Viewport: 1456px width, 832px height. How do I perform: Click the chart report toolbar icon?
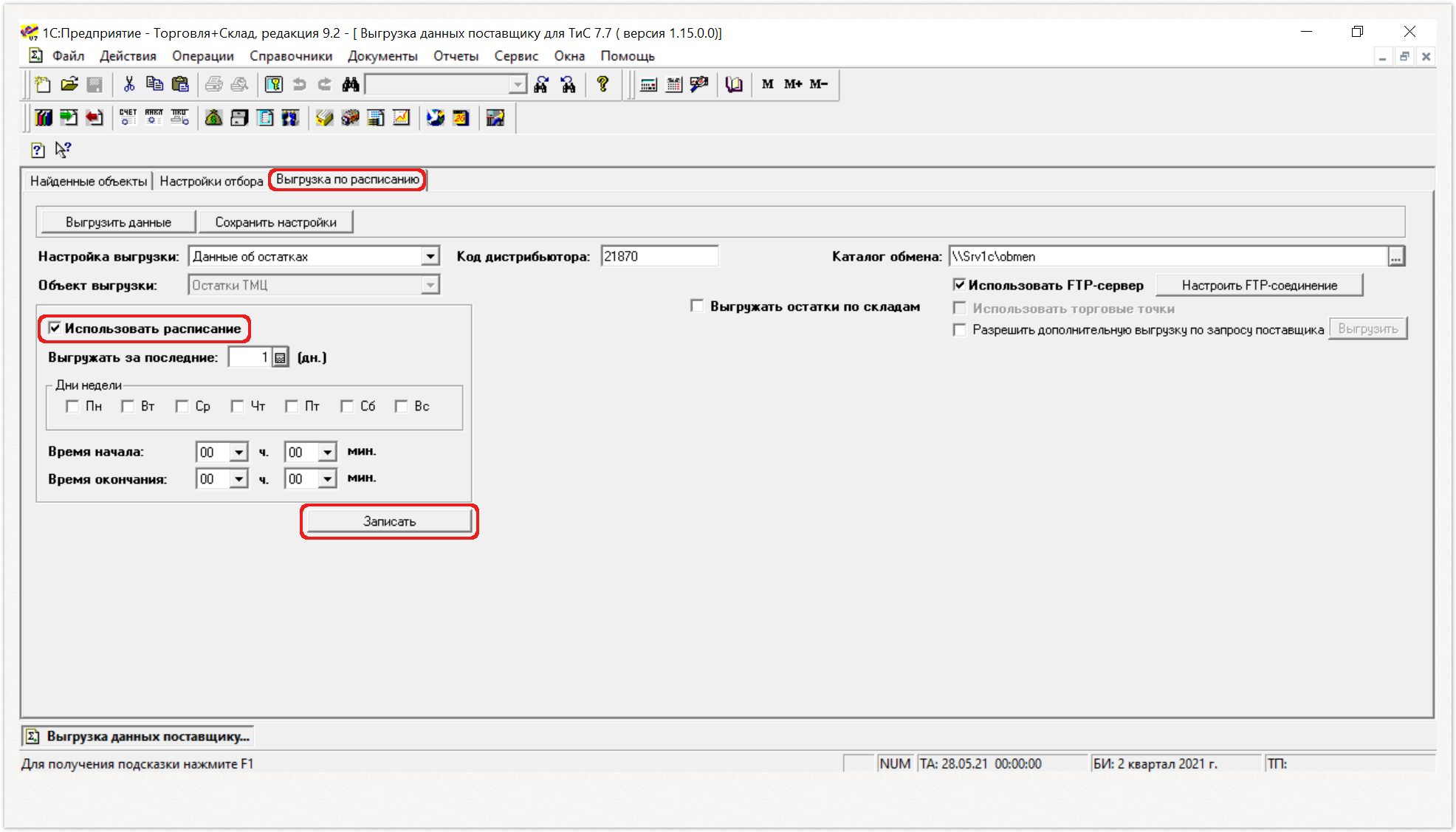point(401,117)
